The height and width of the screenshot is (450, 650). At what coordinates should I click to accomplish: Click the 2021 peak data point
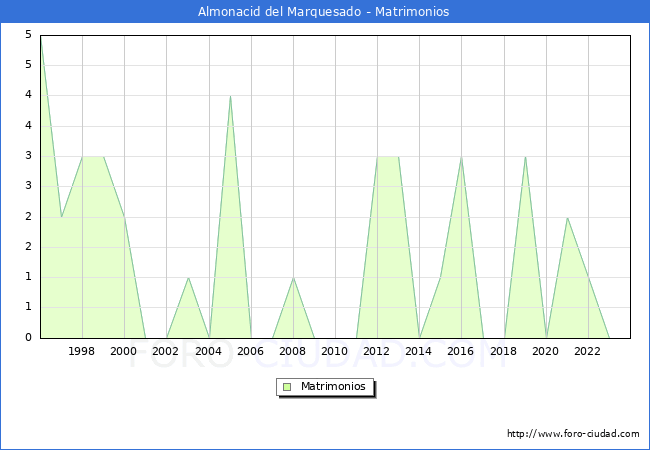[567, 217]
